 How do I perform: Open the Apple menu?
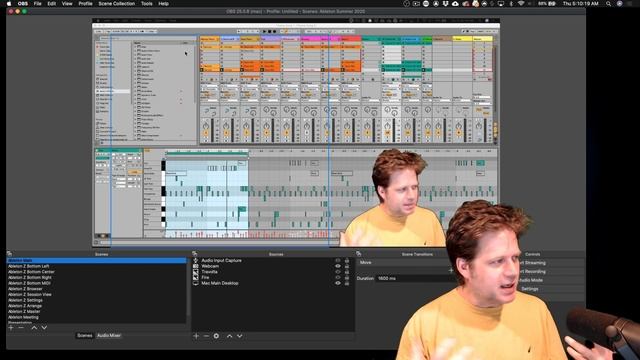click(9, 4)
